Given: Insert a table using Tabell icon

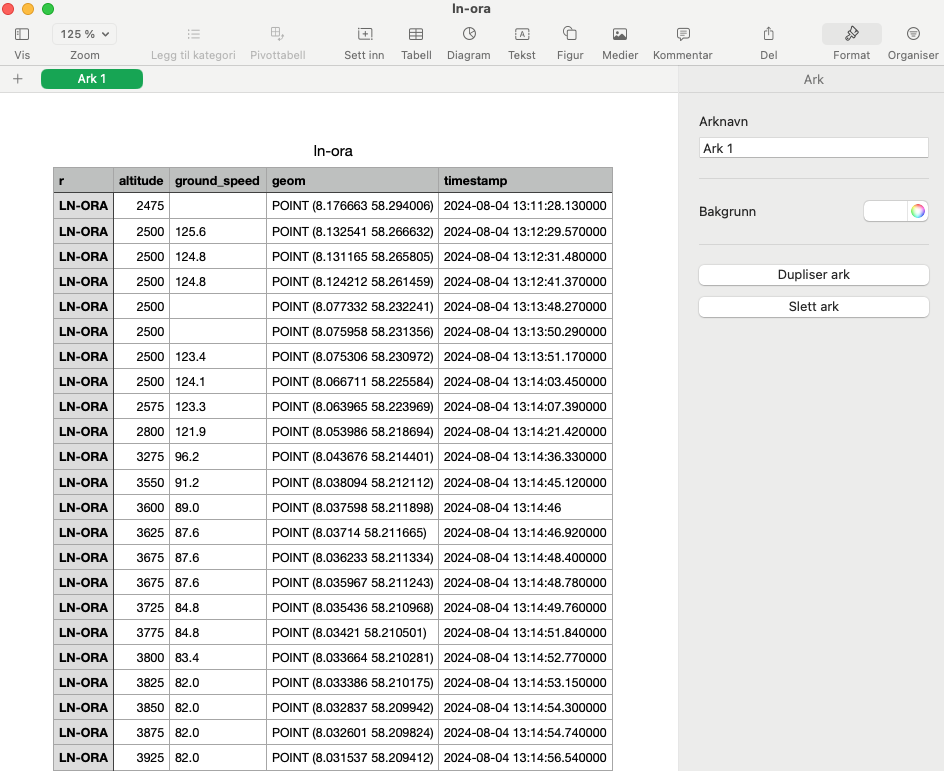Looking at the screenshot, I should point(416,34).
